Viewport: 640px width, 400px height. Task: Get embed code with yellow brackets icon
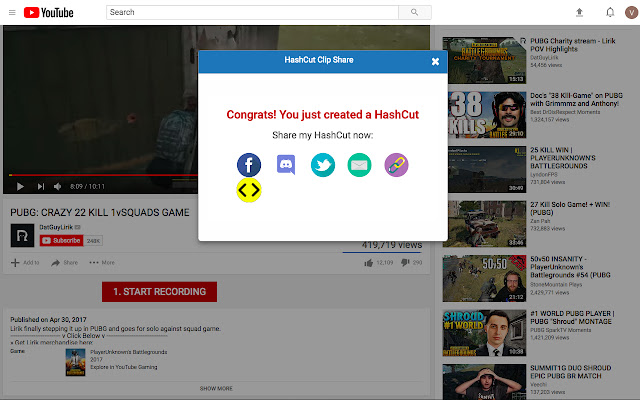(x=249, y=190)
